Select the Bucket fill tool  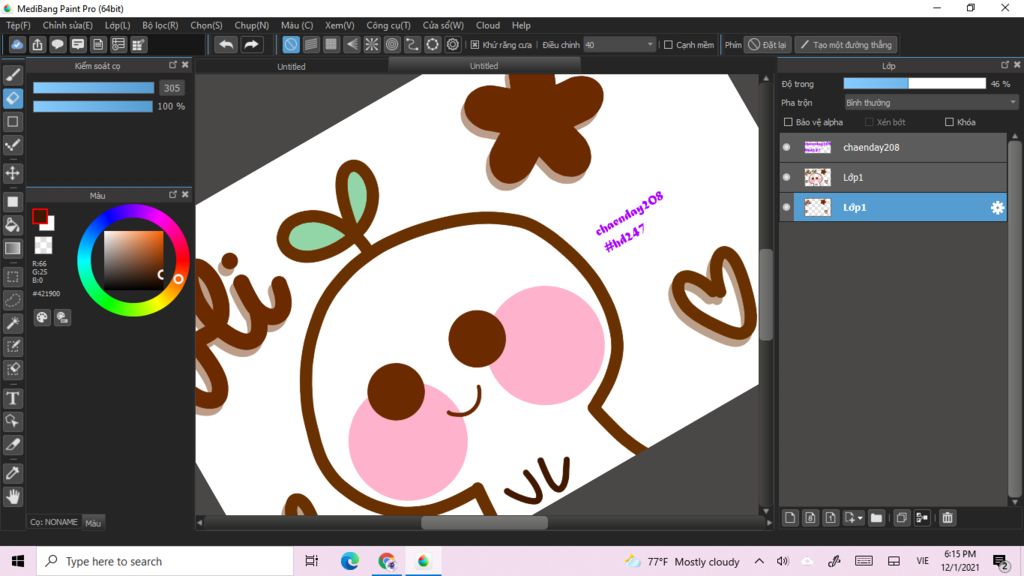pyautogui.click(x=12, y=225)
